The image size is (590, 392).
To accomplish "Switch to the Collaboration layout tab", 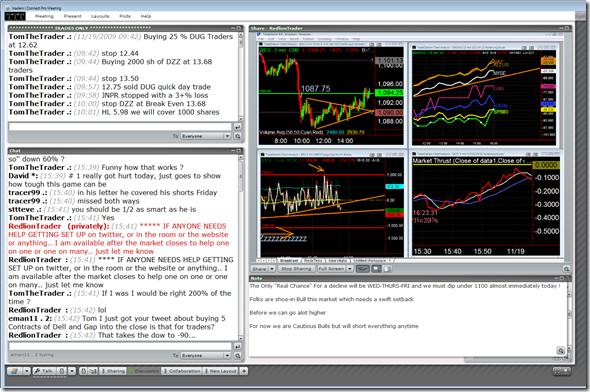I will tap(182, 371).
